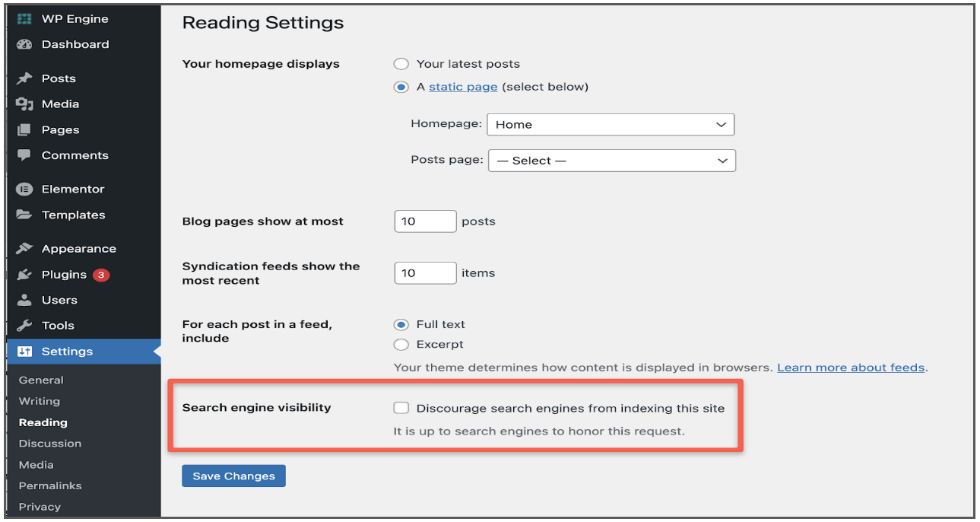Screen dimensions: 980x522
Task: Click Syndication feeds items number field
Action: point(425,273)
